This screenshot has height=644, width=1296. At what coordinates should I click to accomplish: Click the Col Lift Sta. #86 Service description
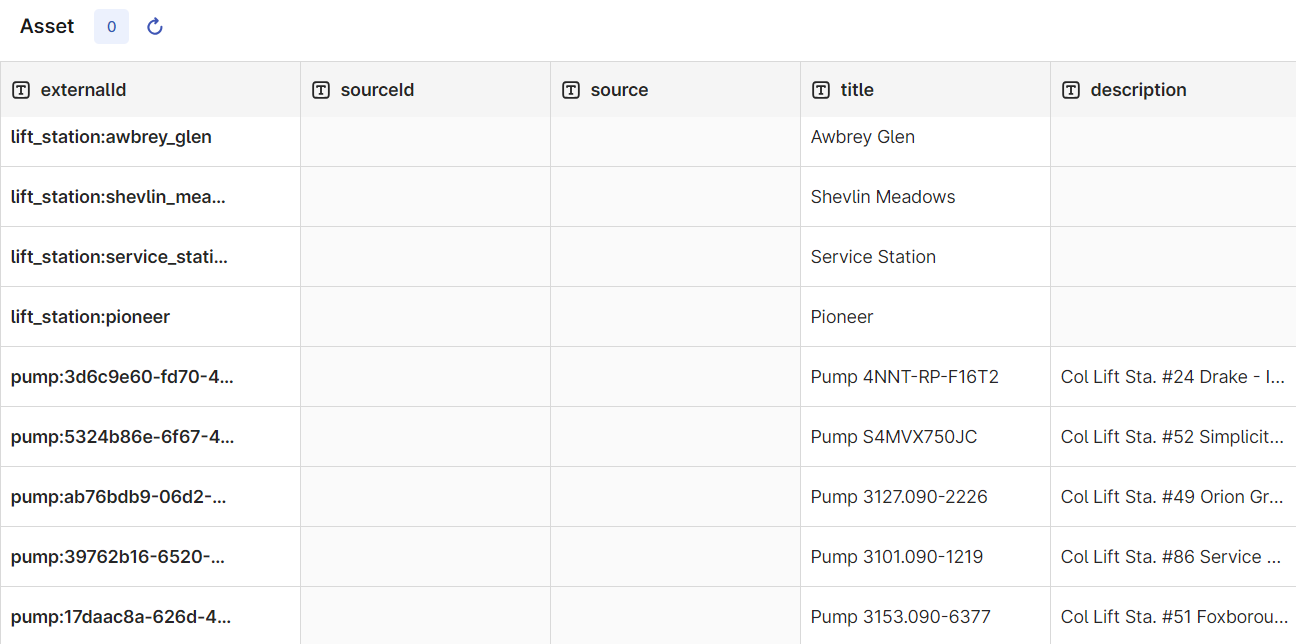1173,557
